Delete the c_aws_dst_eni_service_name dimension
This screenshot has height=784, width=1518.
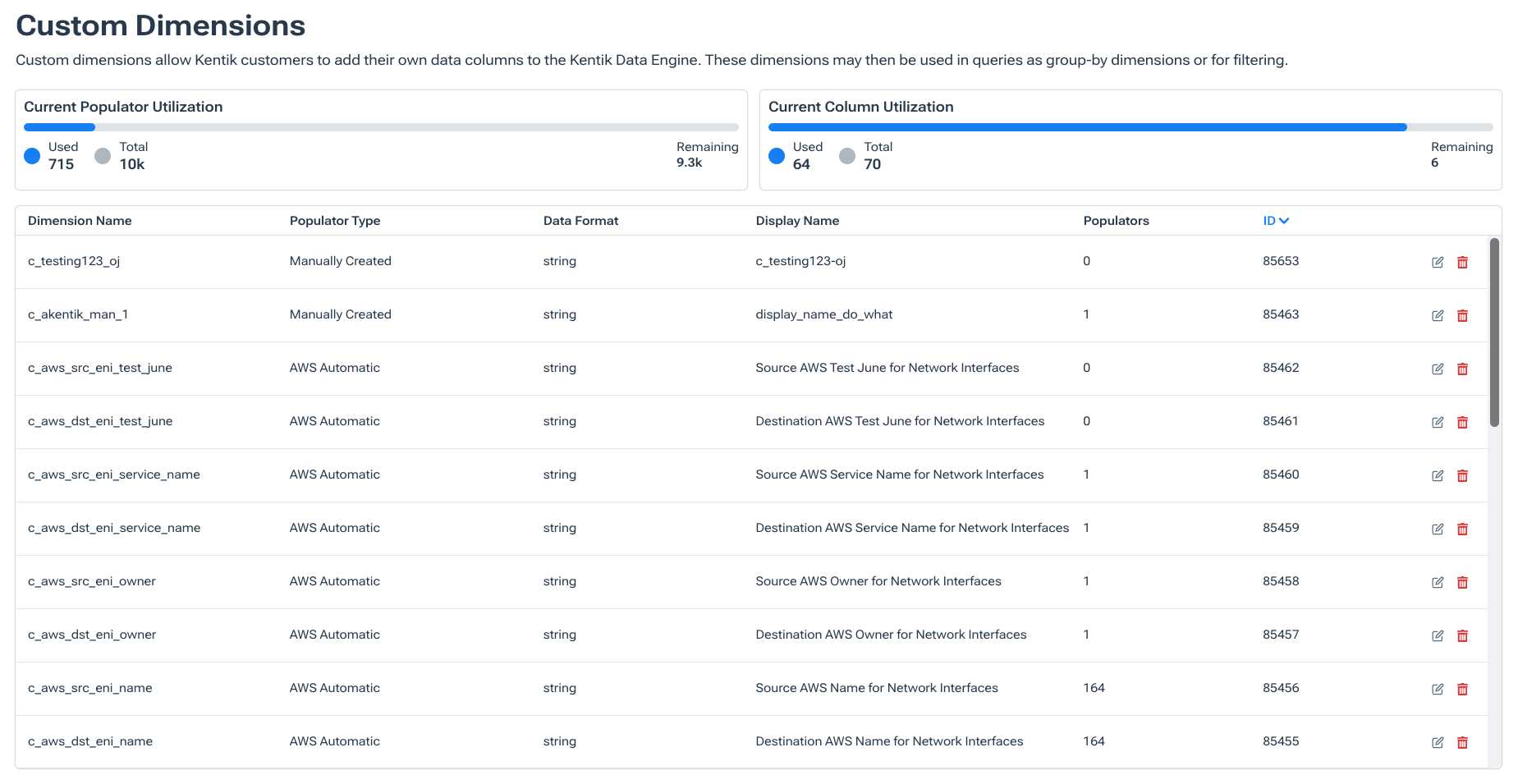click(x=1463, y=529)
